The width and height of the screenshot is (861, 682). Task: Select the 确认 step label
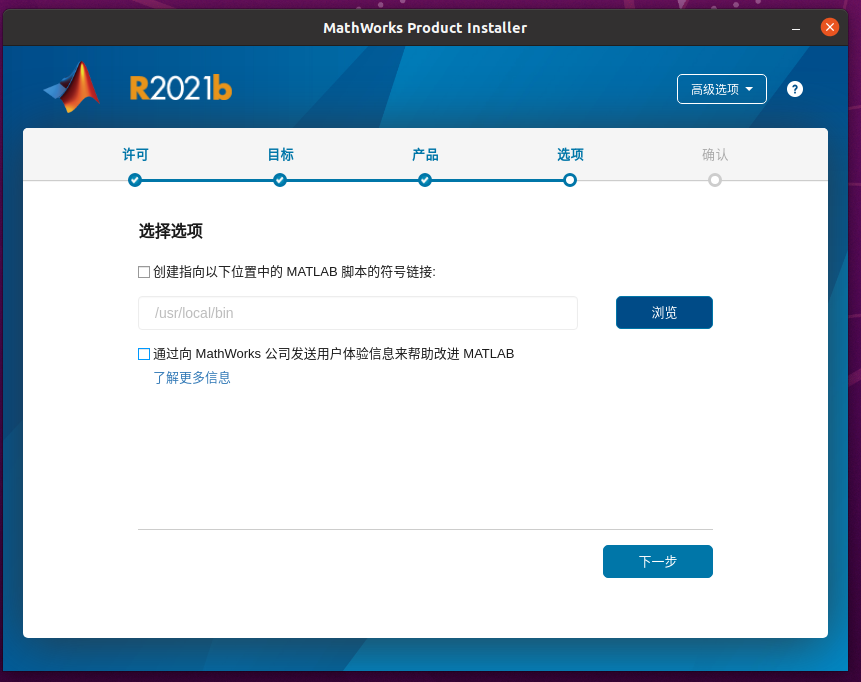715,155
